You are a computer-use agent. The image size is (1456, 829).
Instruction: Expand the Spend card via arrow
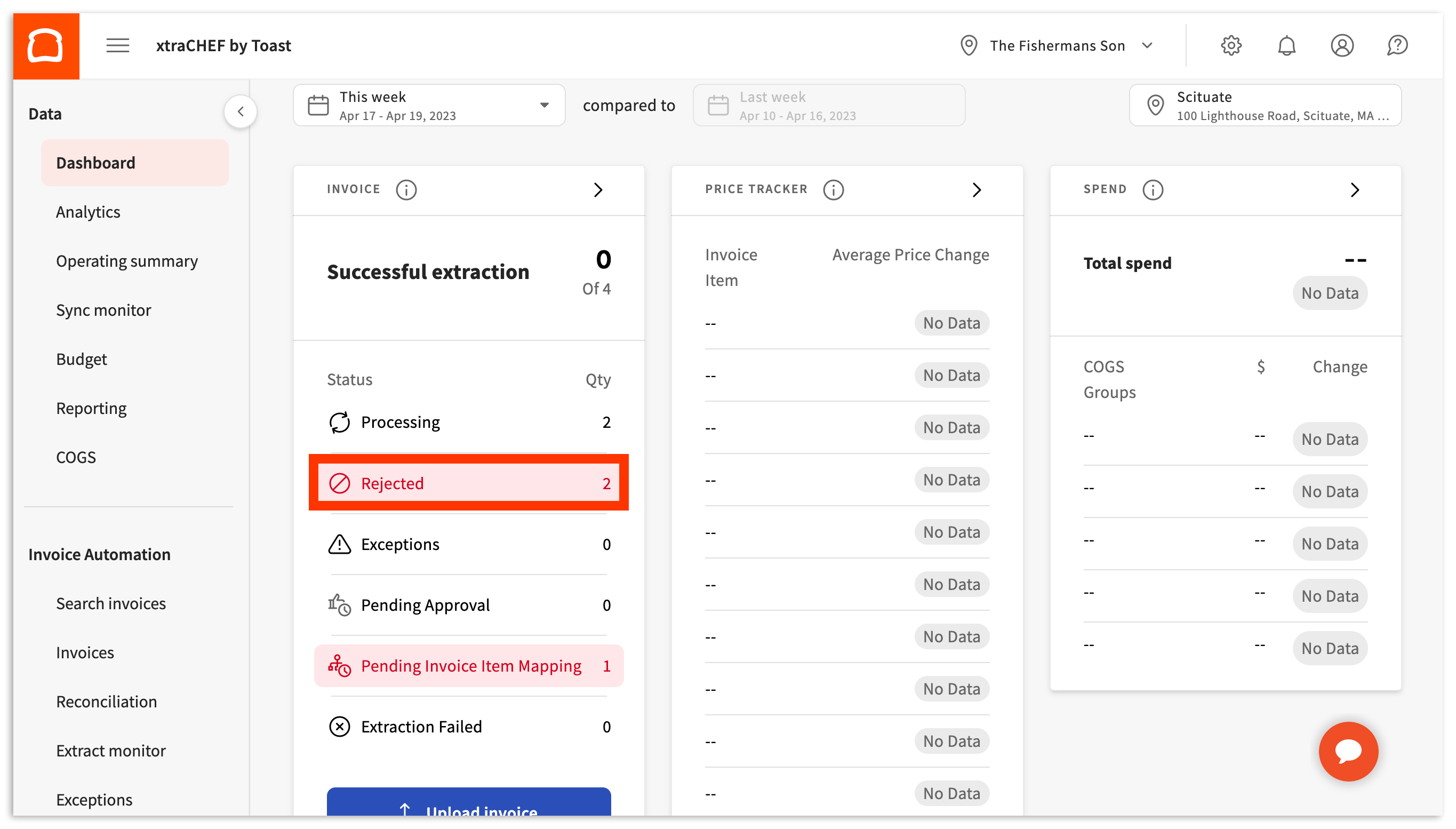point(1355,190)
